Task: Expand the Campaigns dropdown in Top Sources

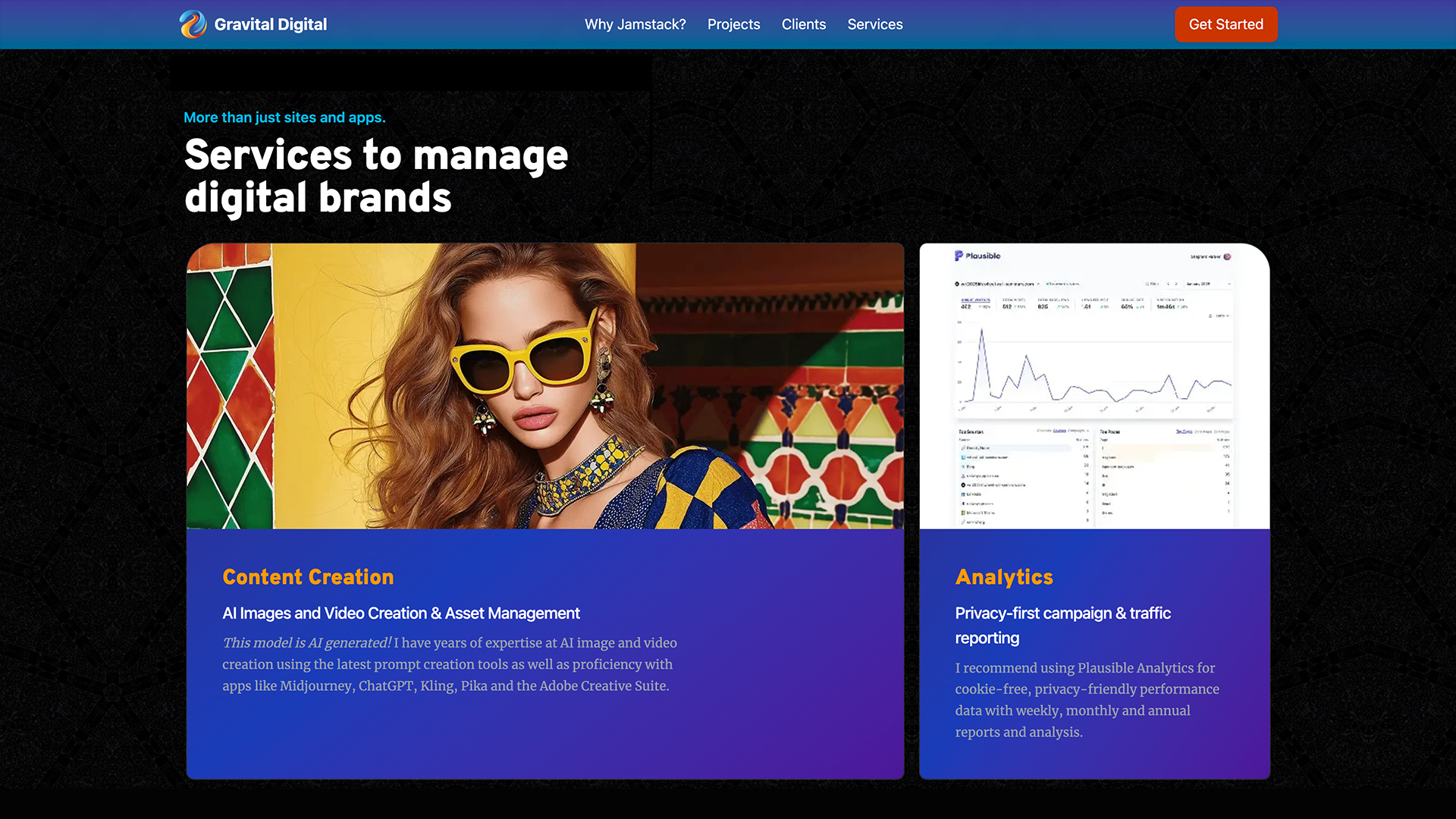Action: click(x=1079, y=431)
